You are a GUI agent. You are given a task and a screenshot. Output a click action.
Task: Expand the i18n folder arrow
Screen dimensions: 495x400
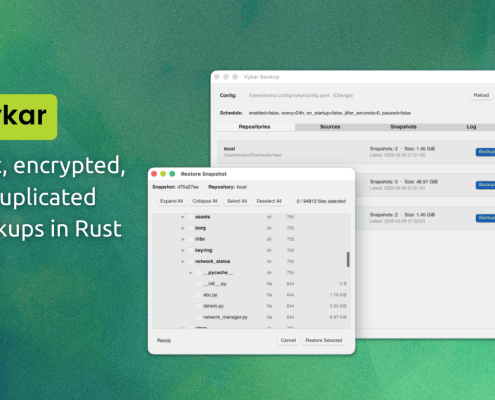(182, 239)
